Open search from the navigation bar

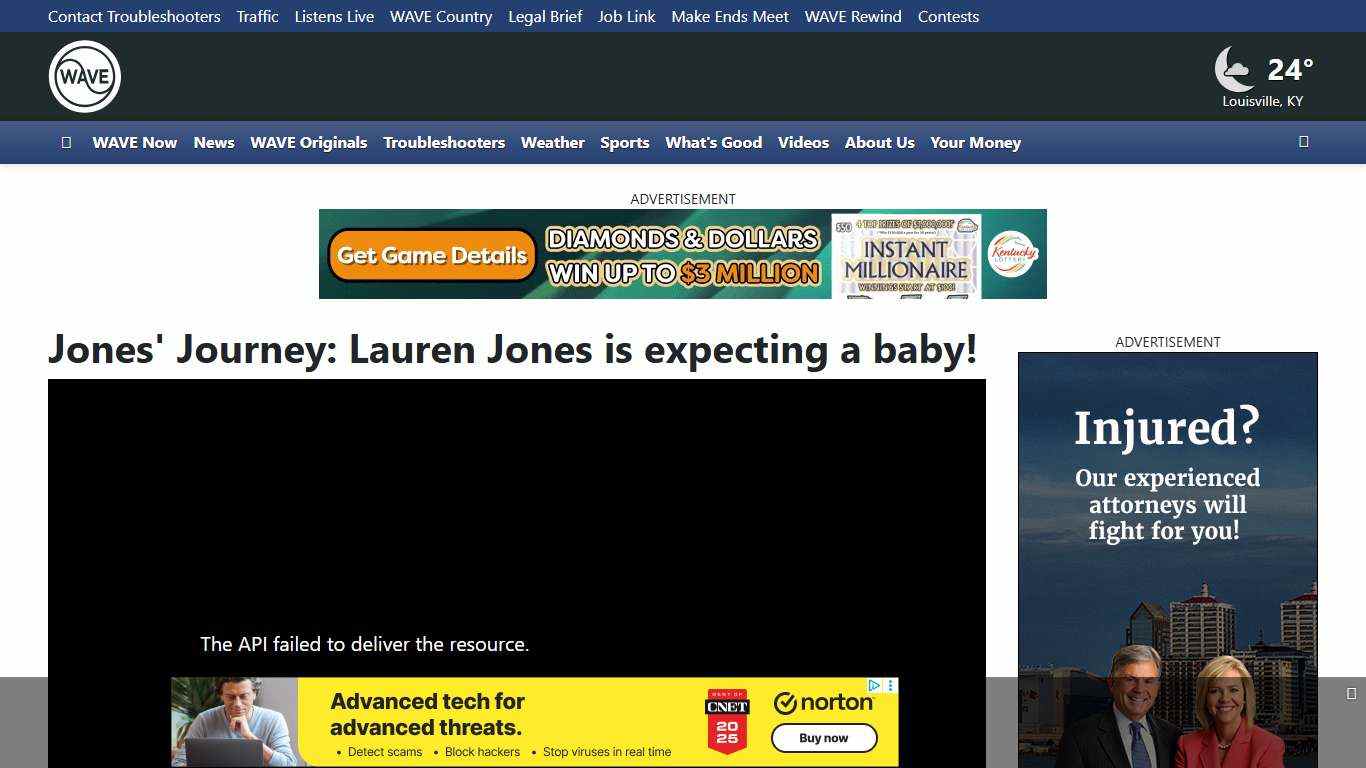point(1304,142)
